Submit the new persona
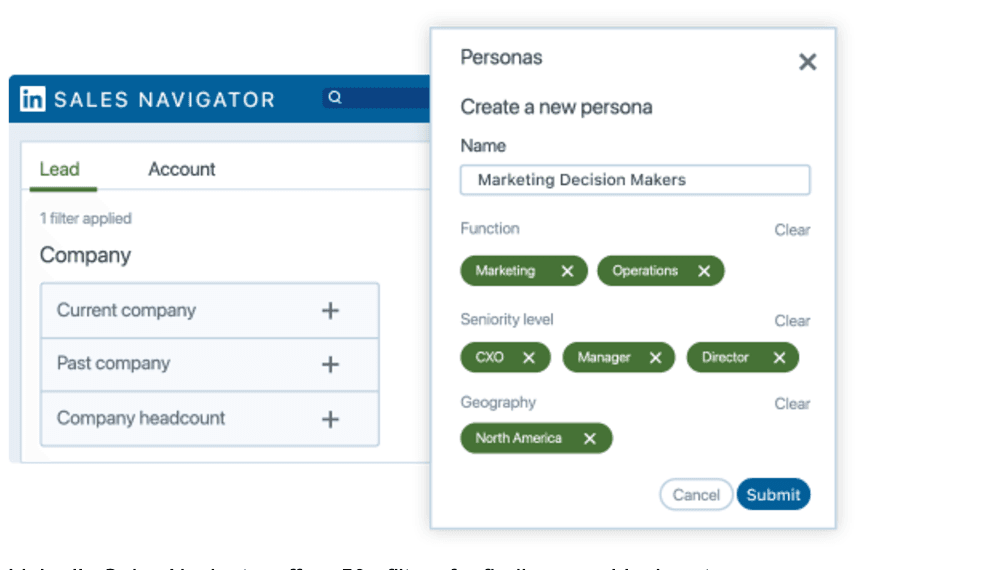1000x570 pixels. click(773, 495)
